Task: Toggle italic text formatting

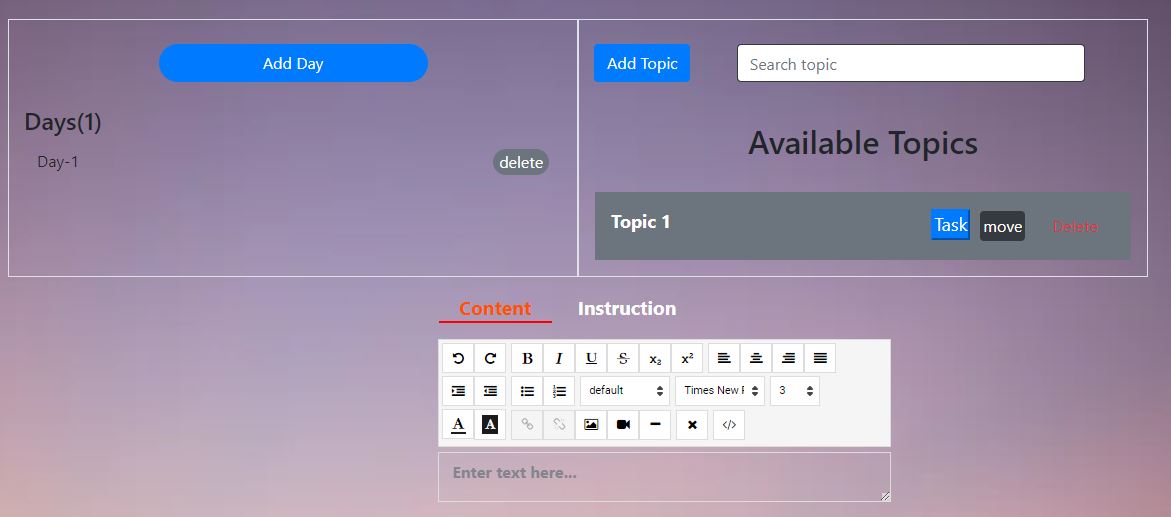Action: tap(559, 358)
